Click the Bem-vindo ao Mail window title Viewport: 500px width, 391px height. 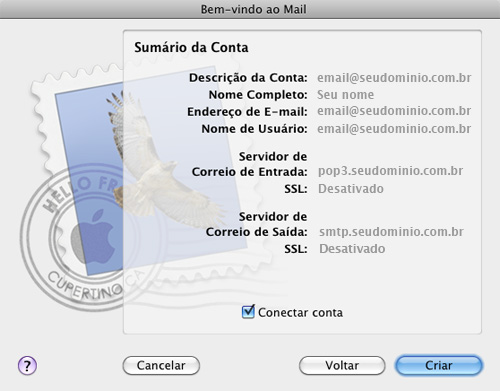[253, 9]
